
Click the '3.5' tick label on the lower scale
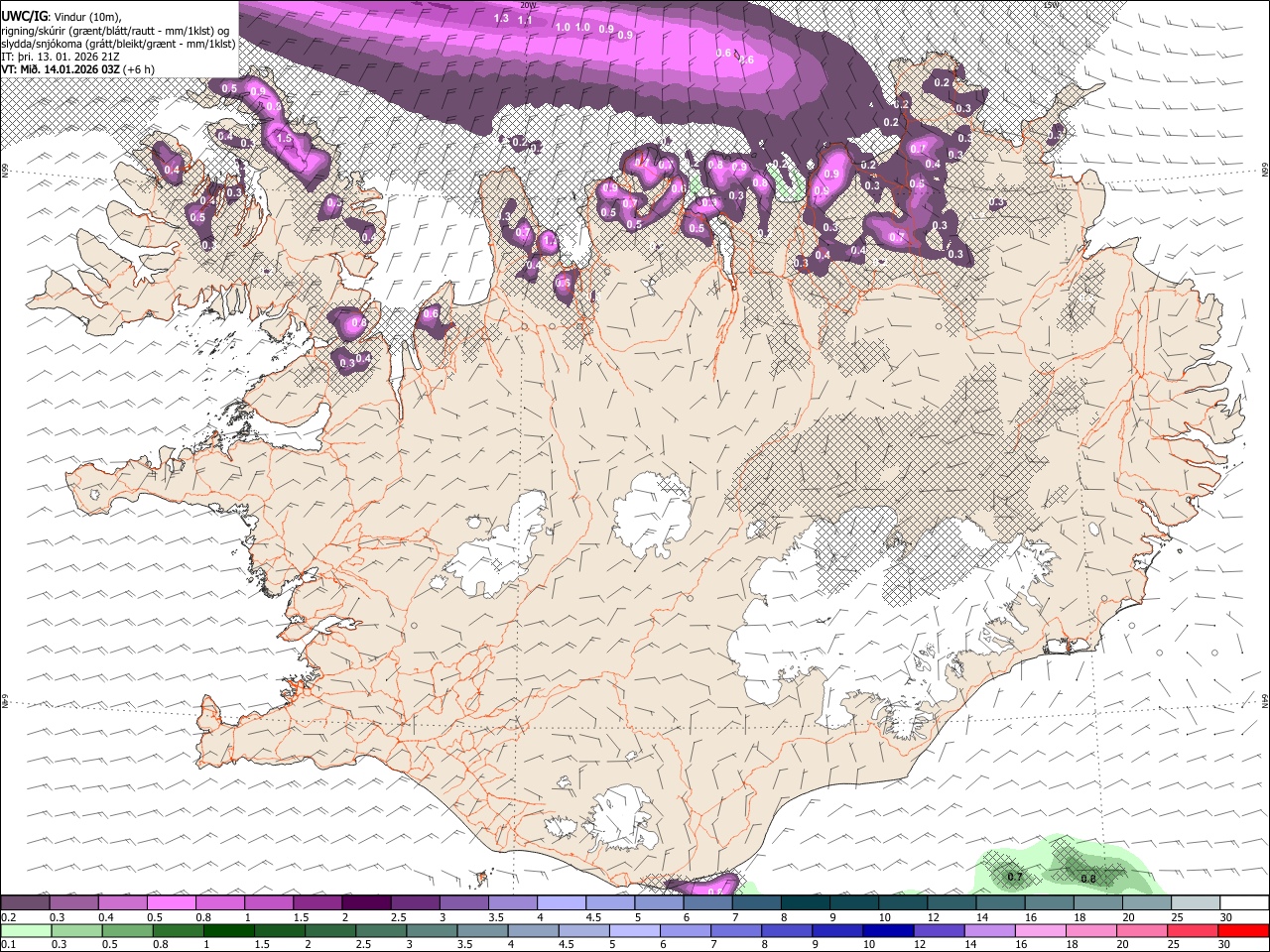(464, 944)
